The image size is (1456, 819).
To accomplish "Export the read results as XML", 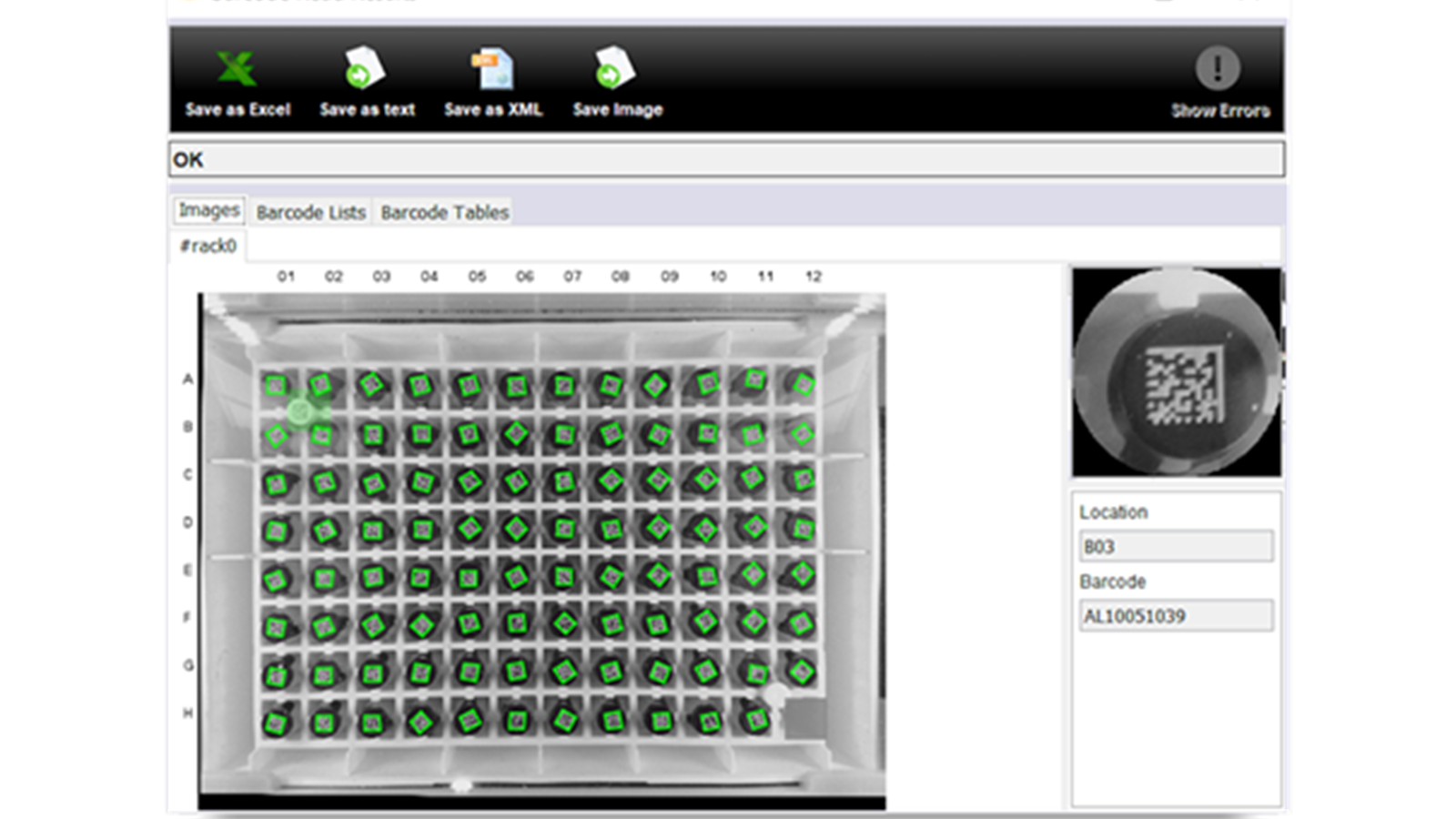I will 492,82.
